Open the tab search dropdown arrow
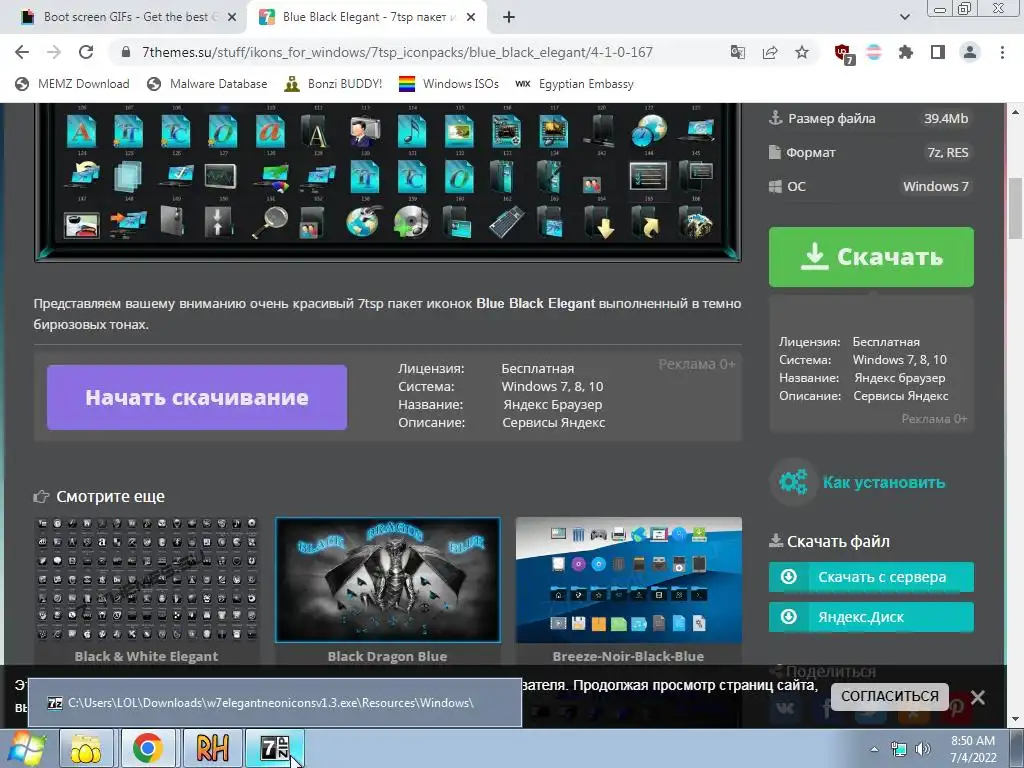The image size is (1024, 768). pyautogui.click(x=904, y=17)
